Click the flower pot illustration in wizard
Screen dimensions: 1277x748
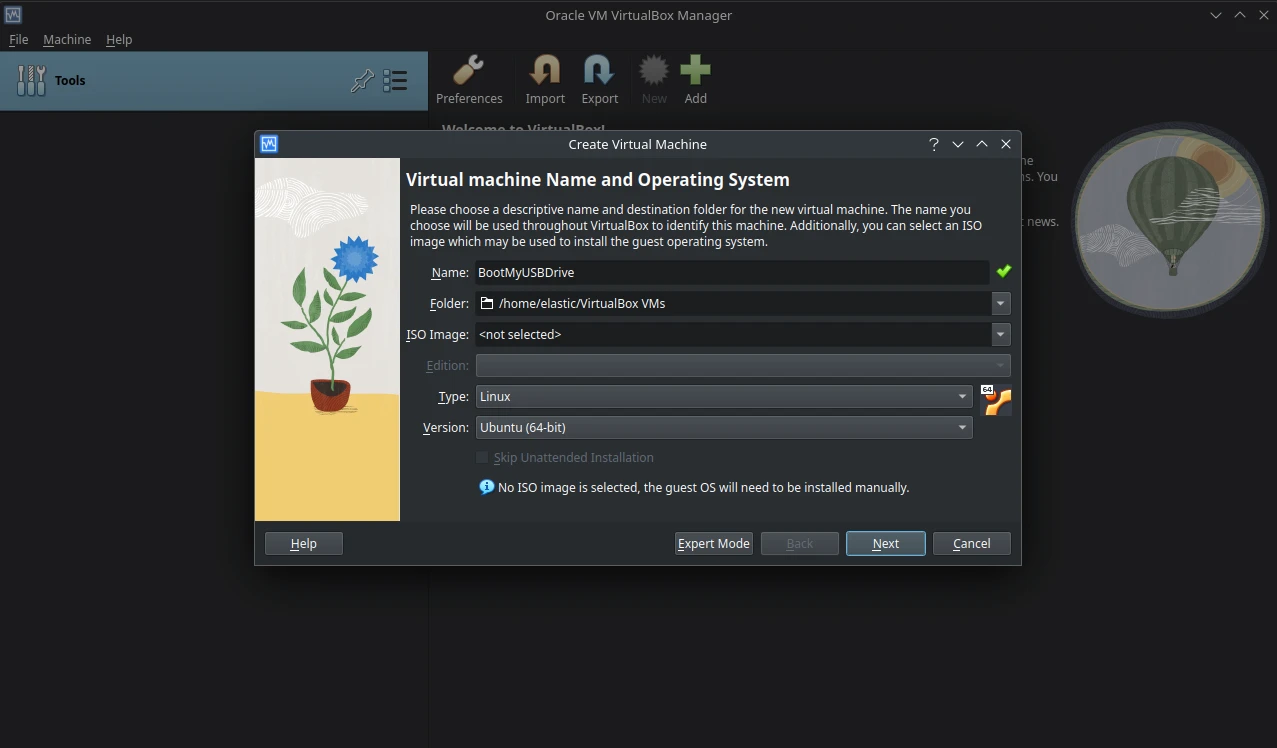[328, 340]
